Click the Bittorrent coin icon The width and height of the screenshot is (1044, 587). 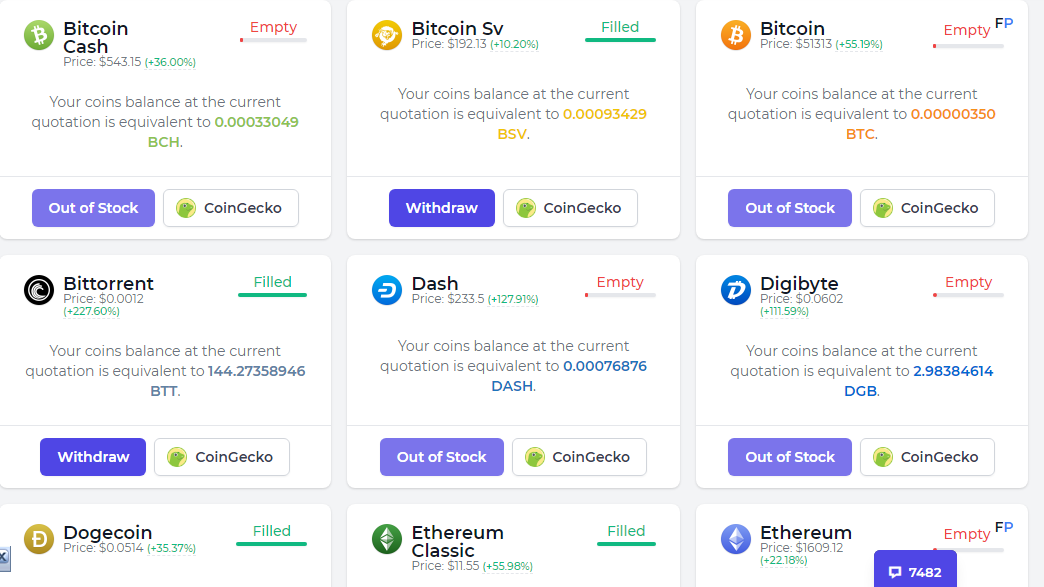(39, 290)
